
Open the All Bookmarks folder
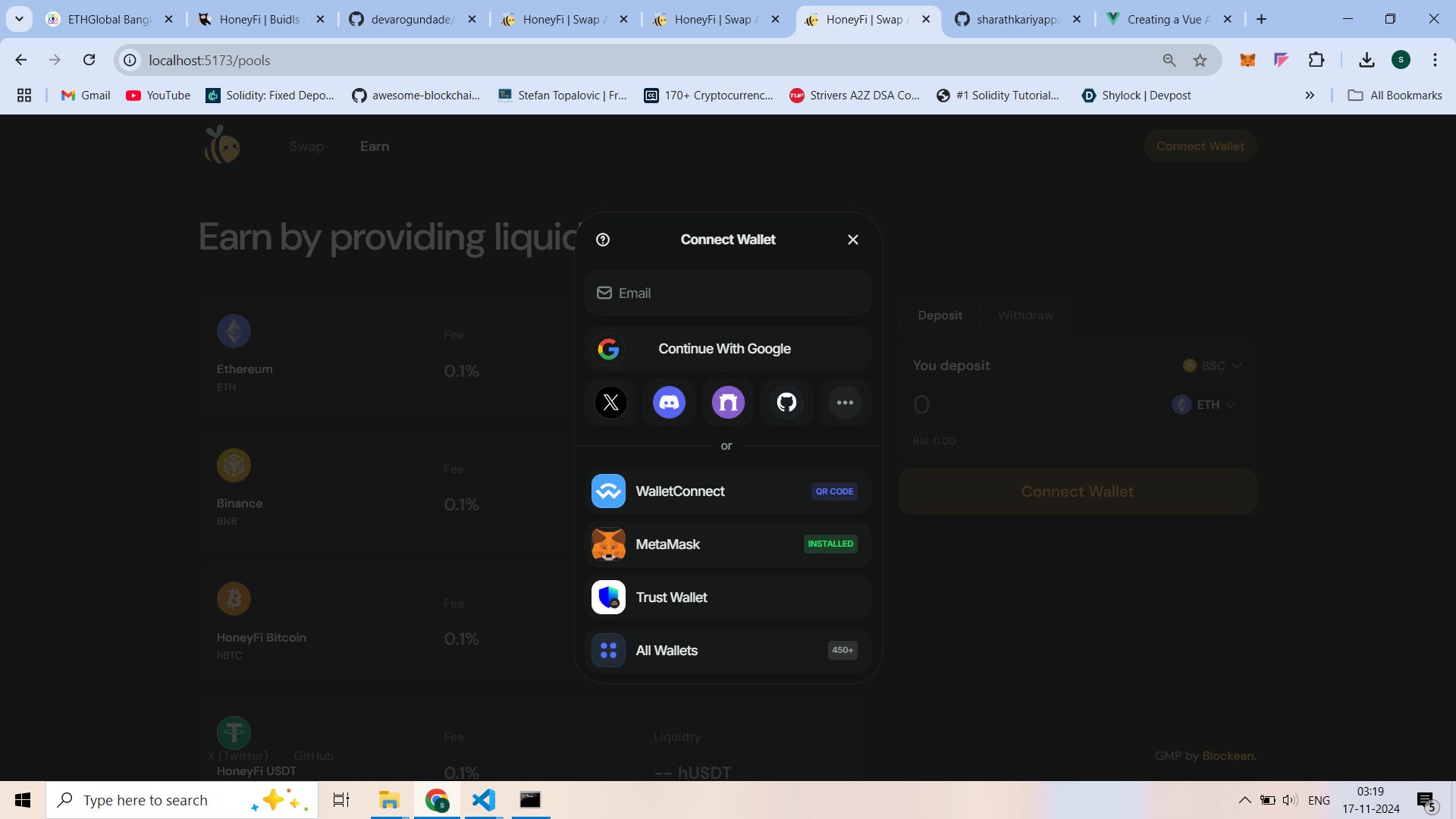pyautogui.click(x=1395, y=96)
